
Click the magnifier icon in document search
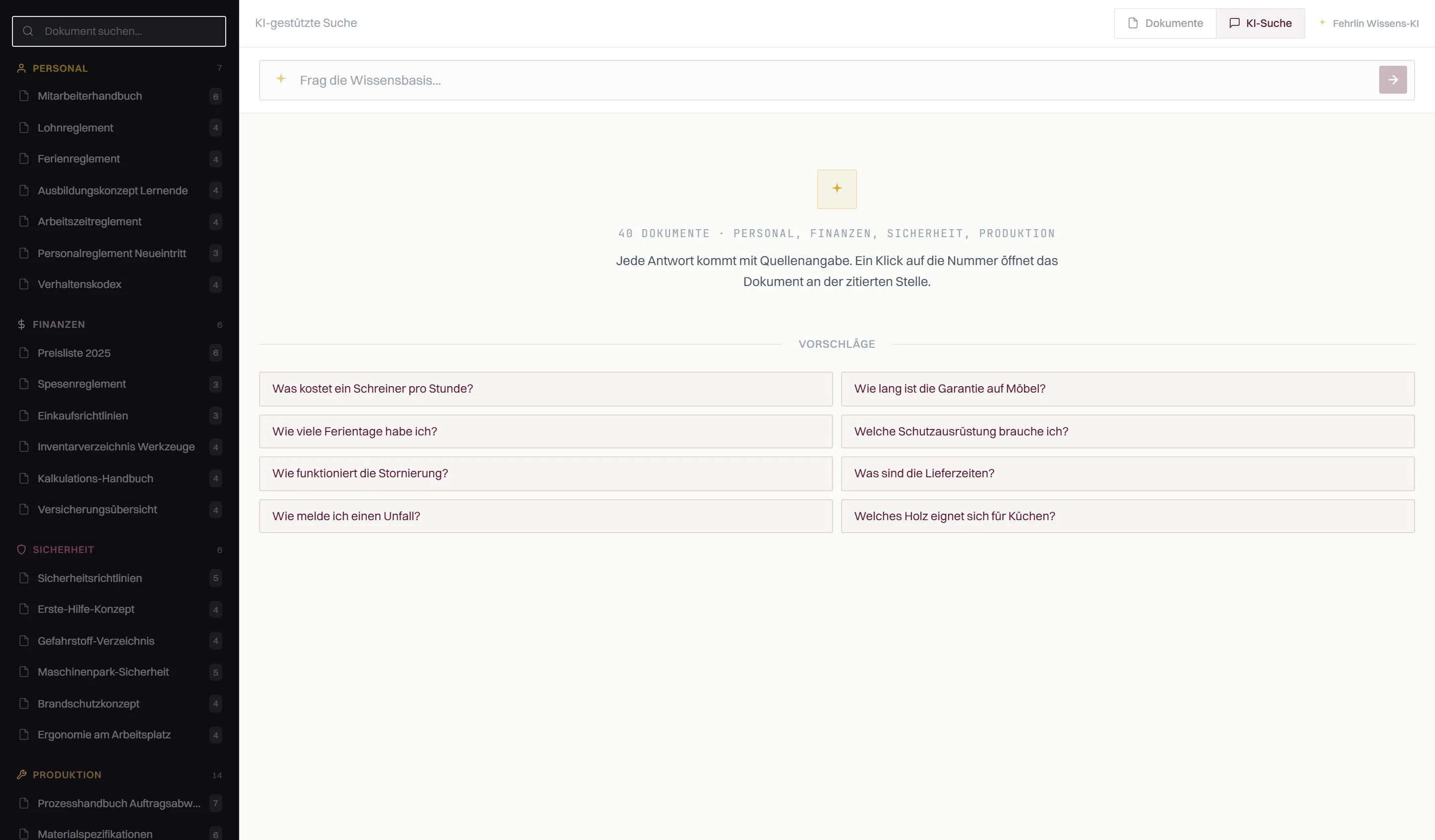(x=28, y=31)
